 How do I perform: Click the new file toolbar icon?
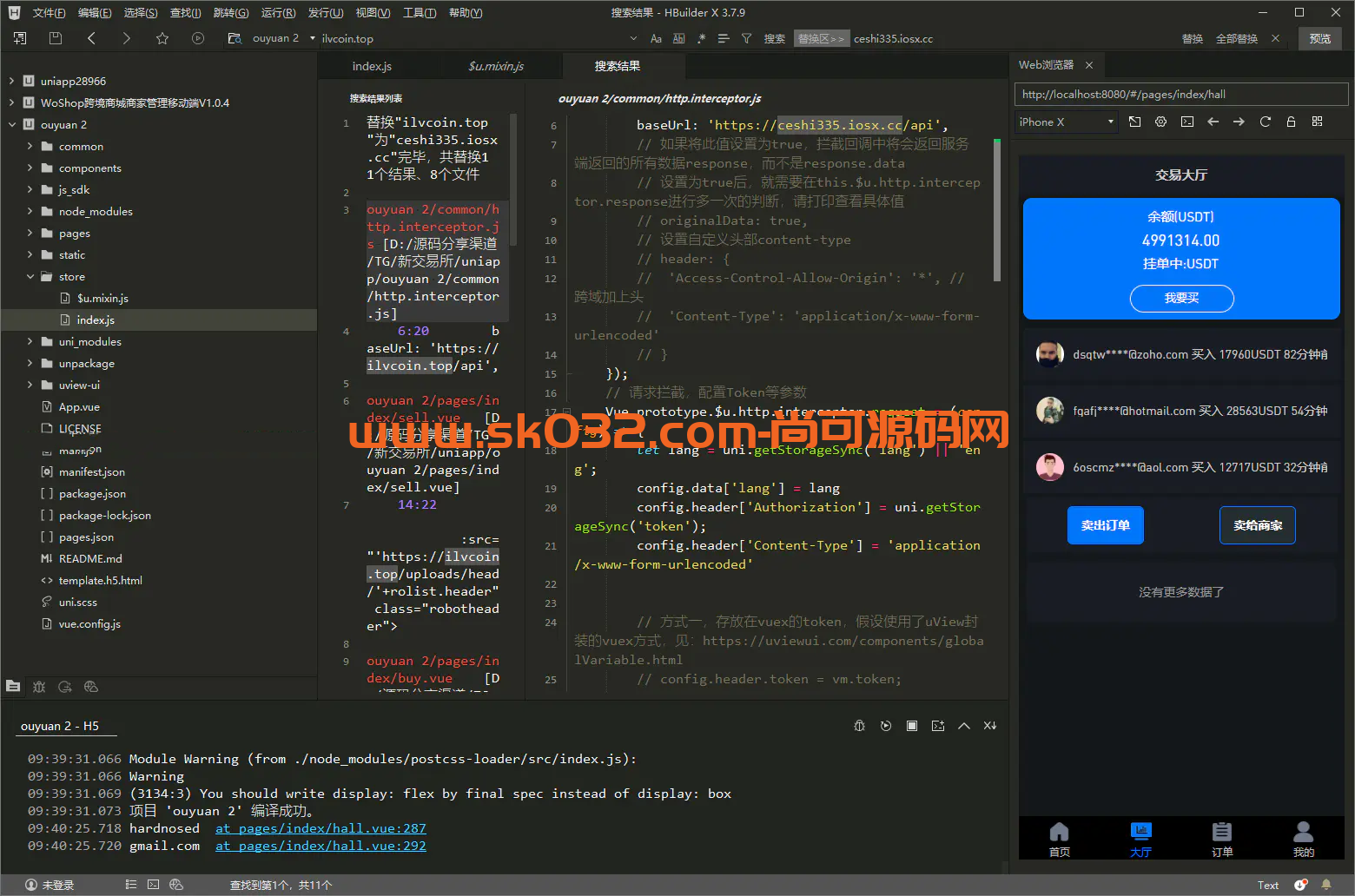(20, 38)
